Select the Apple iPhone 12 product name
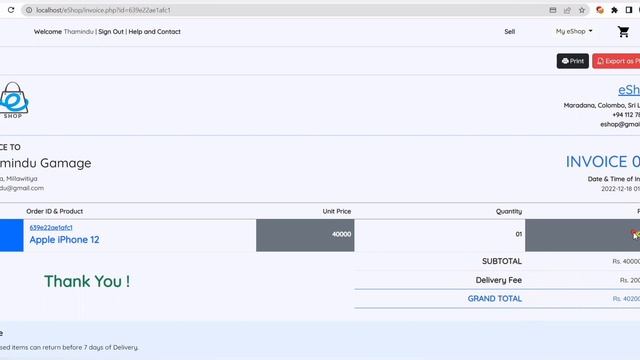This screenshot has height=360, width=640. (x=64, y=240)
